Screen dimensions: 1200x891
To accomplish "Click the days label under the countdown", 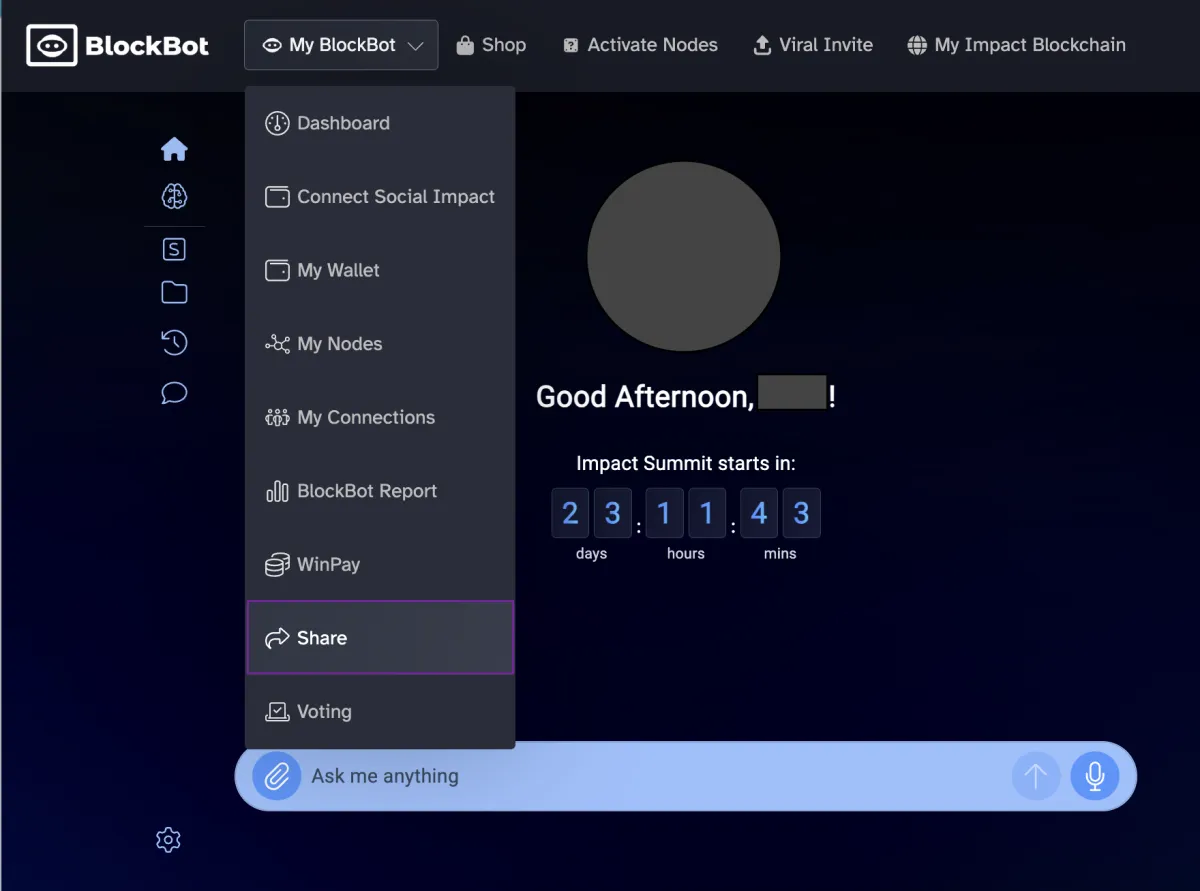I will point(592,553).
